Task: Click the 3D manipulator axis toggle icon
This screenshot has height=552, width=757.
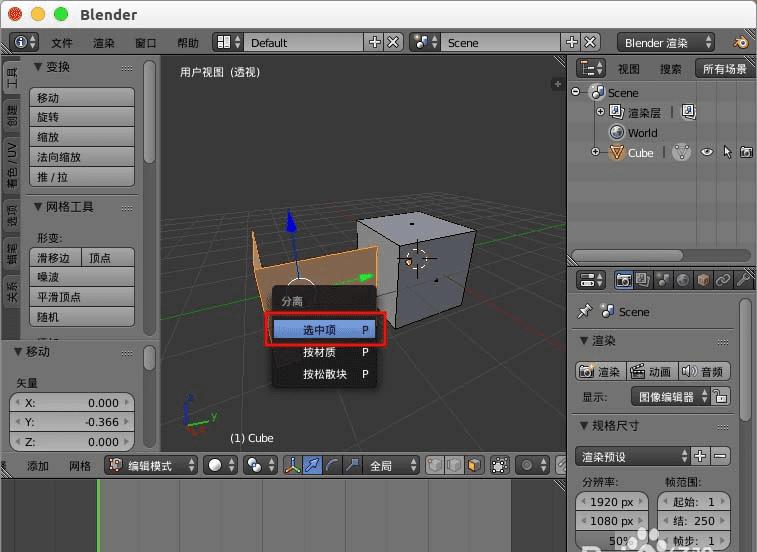Action: [x=292, y=465]
